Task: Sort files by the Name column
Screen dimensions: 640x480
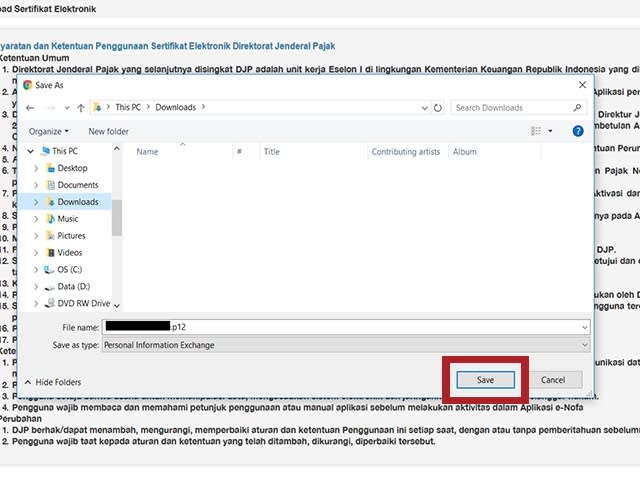Action: pyautogui.click(x=148, y=152)
